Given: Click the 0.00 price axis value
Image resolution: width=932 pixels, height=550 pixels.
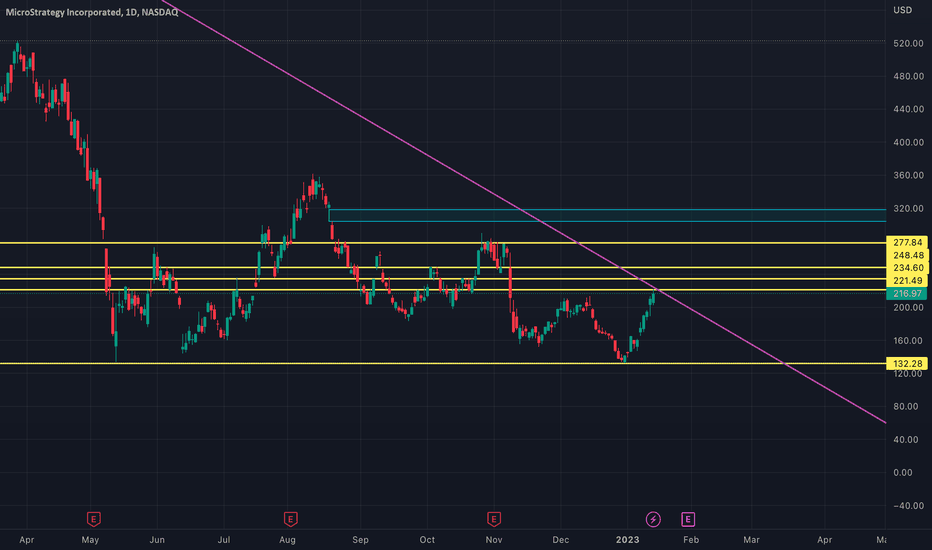Looking at the screenshot, I should pyautogui.click(x=902, y=473).
